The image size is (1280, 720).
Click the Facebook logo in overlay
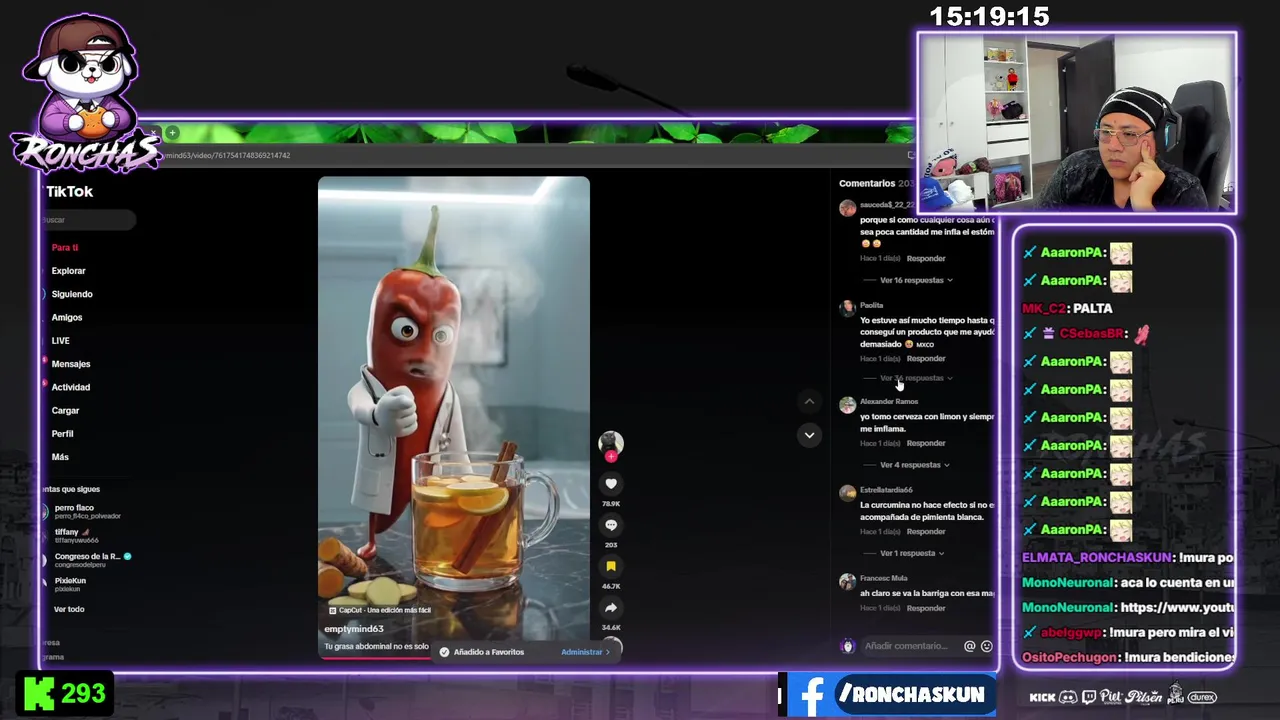pos(811,694)
